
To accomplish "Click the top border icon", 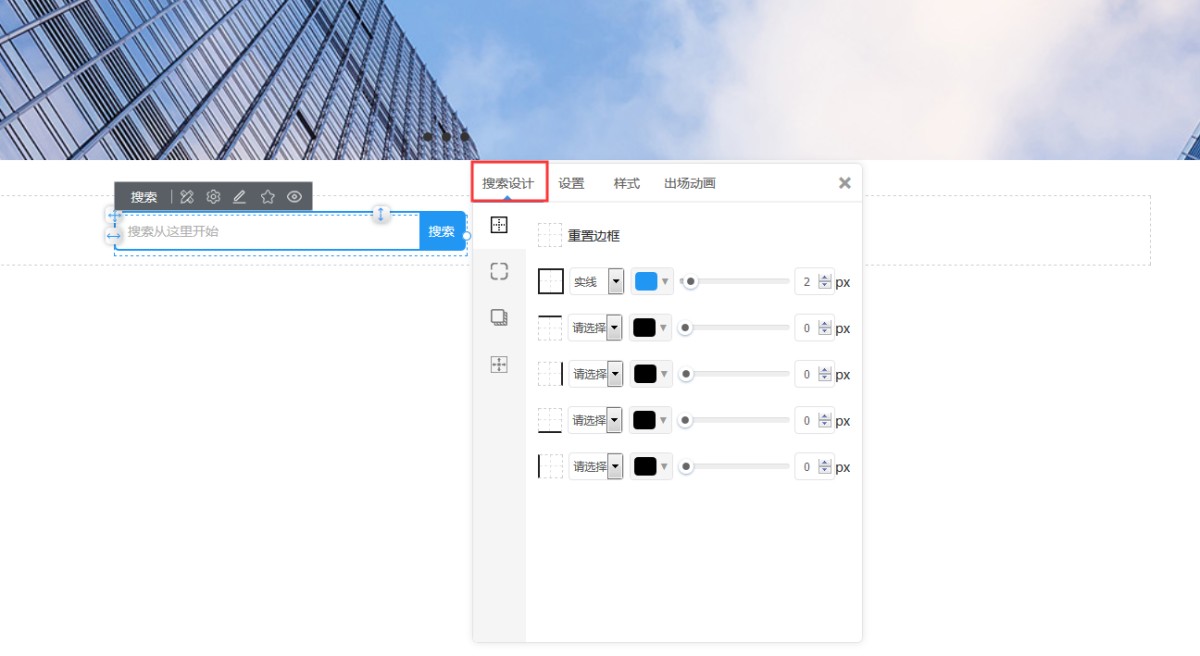I will 550,327.
